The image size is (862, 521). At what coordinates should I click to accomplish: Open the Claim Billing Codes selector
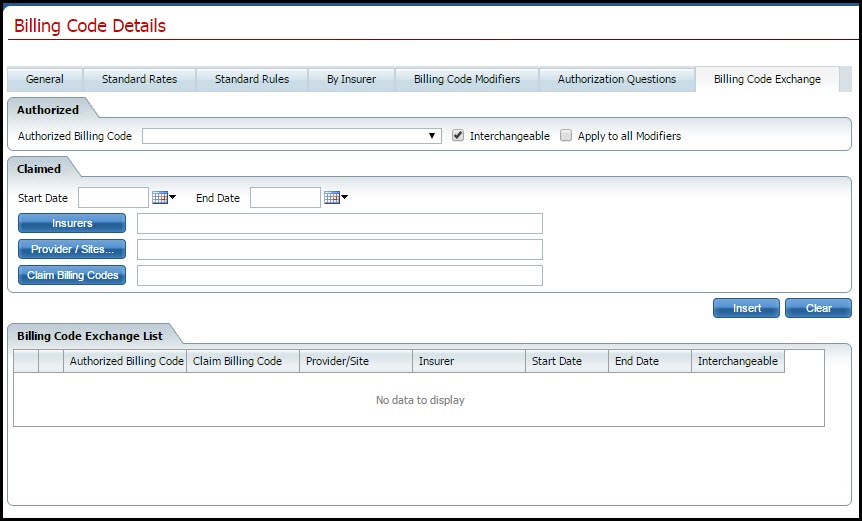(72, 275)
